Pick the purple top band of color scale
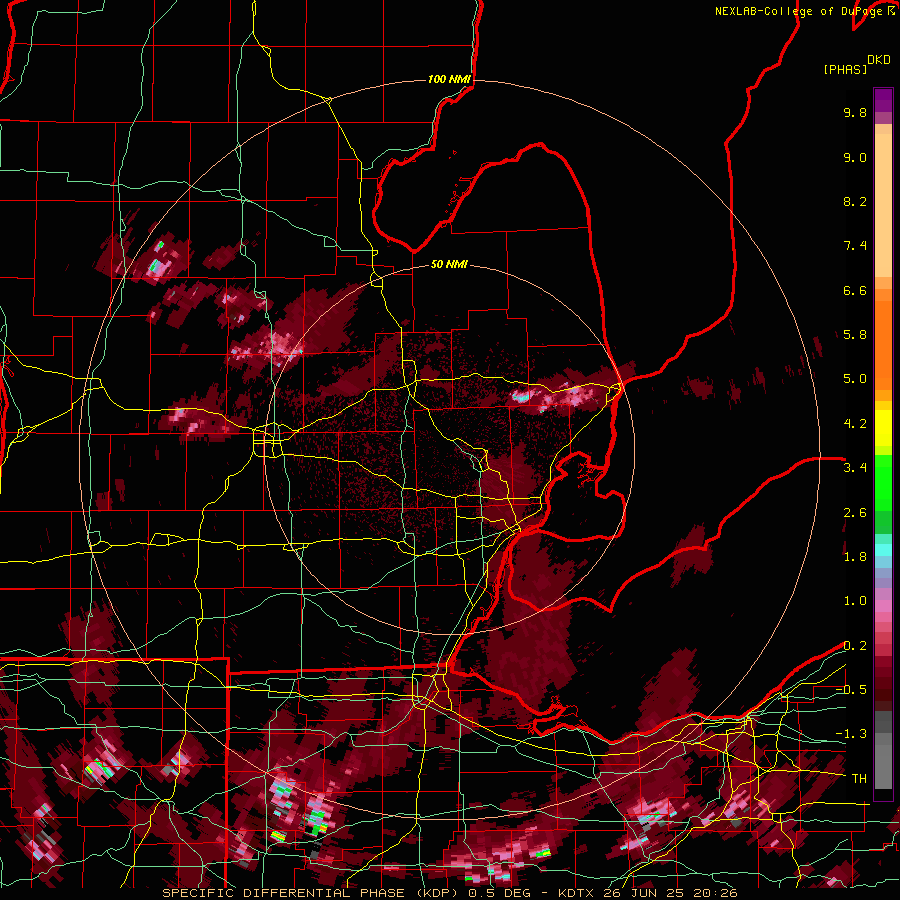The height and width of the screenshot is (900, 900). [883, 100]
